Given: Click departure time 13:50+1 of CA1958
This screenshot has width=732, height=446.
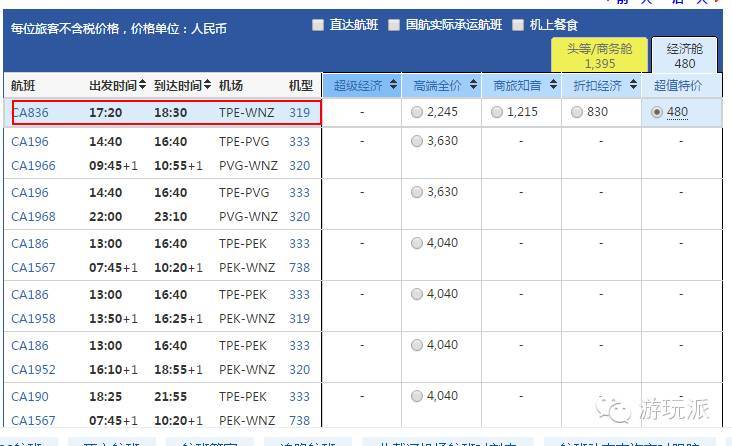Looking at the screenshot, I should tap(113, 319).
